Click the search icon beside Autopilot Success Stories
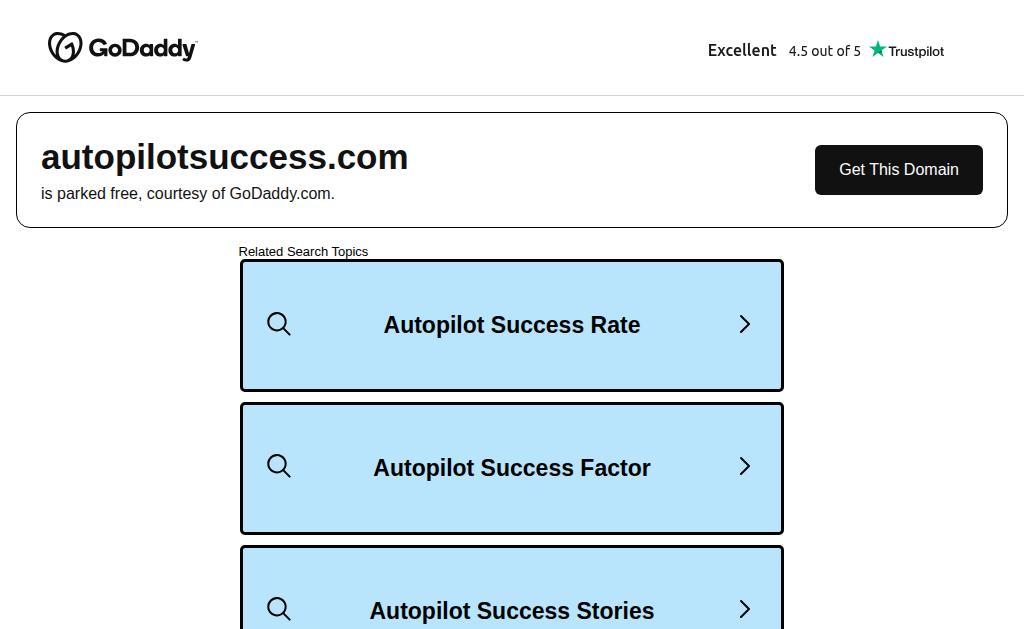Viewport: 1024px width, 629px height. [279, 609]
